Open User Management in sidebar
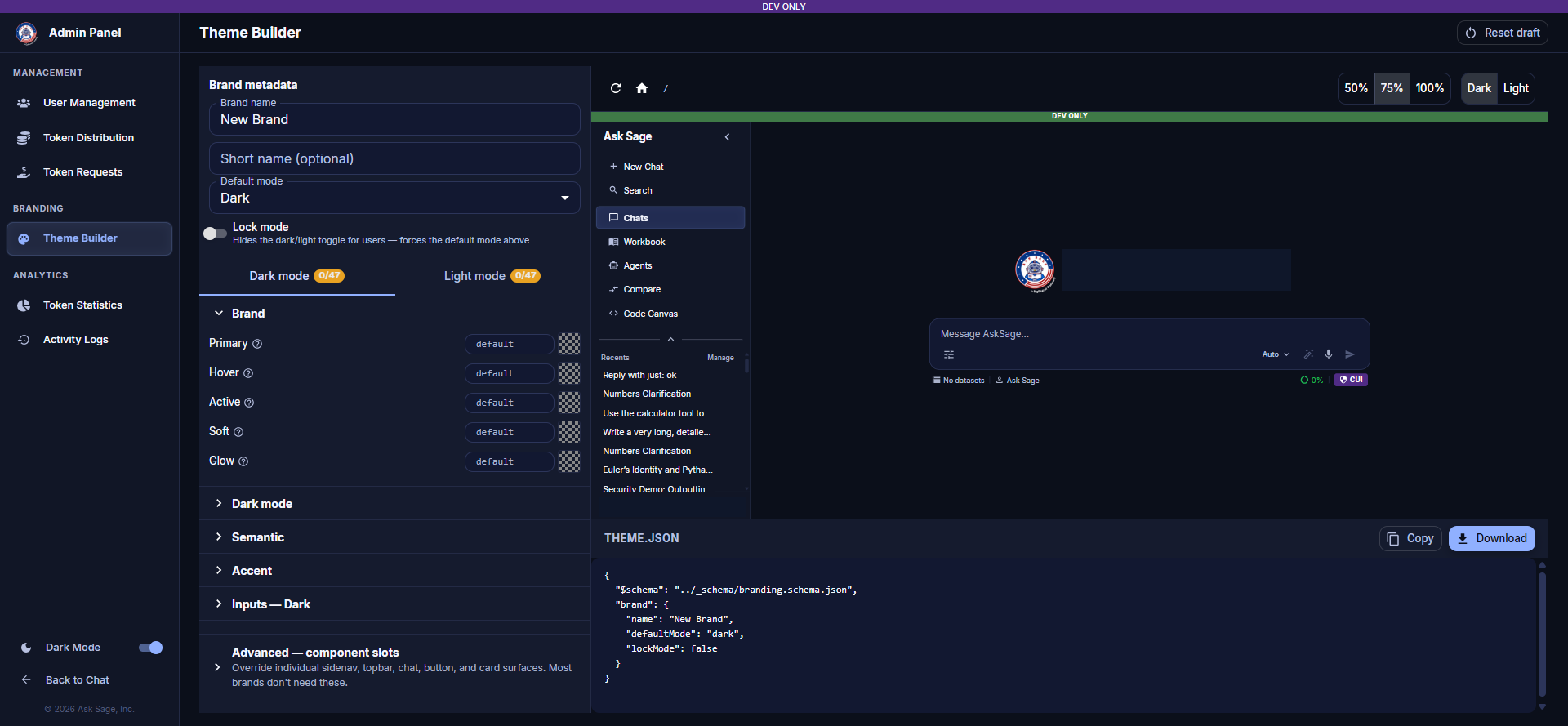The height and width of the screenshot is (726, 1568). (x=89, y=103)
